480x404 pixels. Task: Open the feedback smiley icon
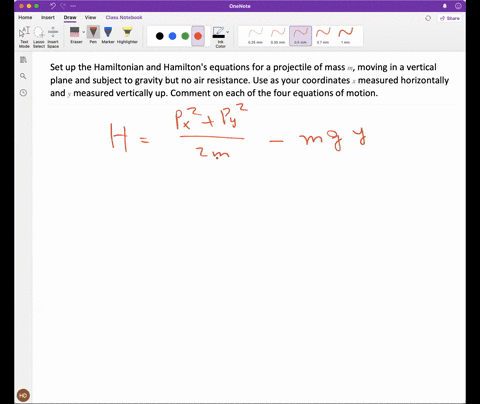tap(458, 6)
